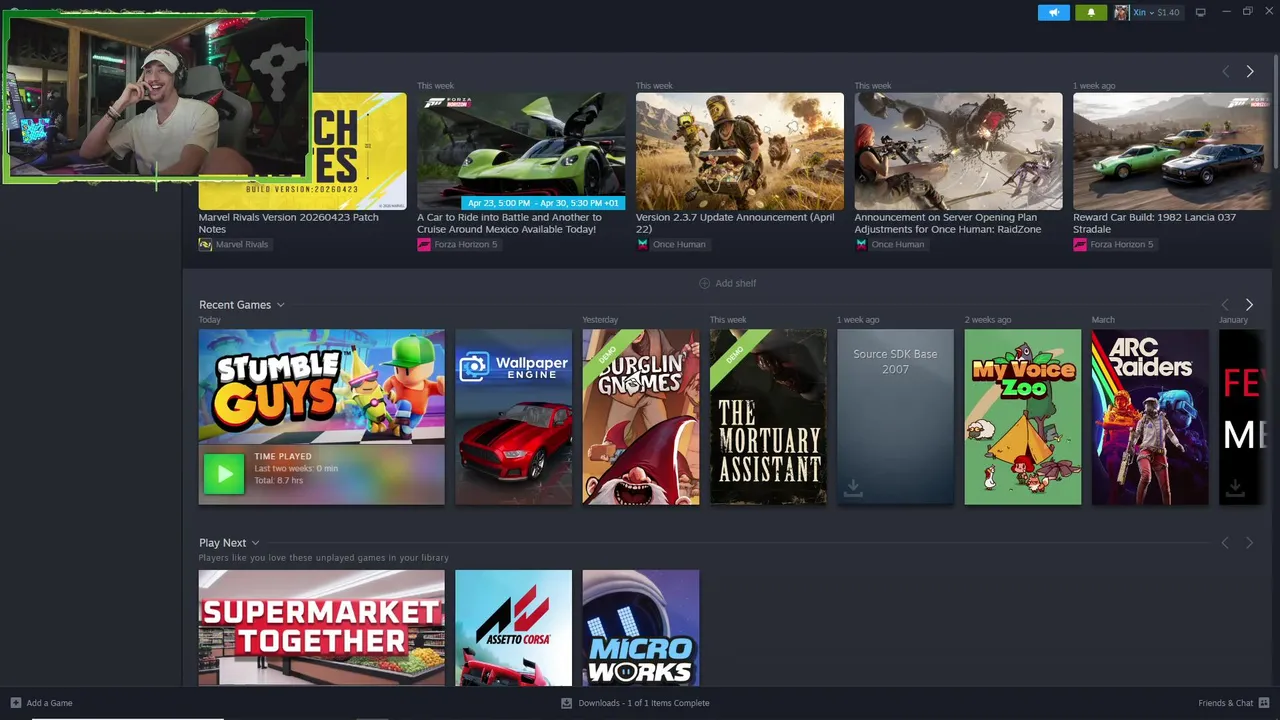
Task: Click download icon on Source SDK Base 2007
Action: coord(853,487)
